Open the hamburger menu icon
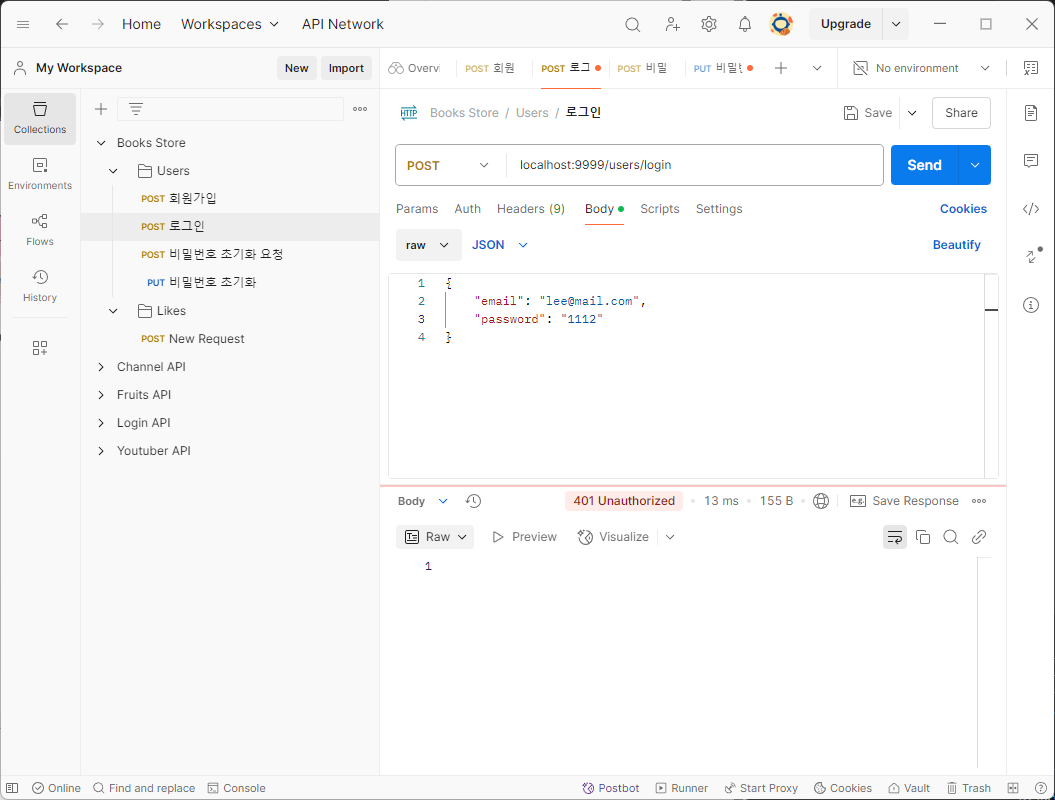The width and height of the screenshot is (1055, 800). tap(23, 24)
